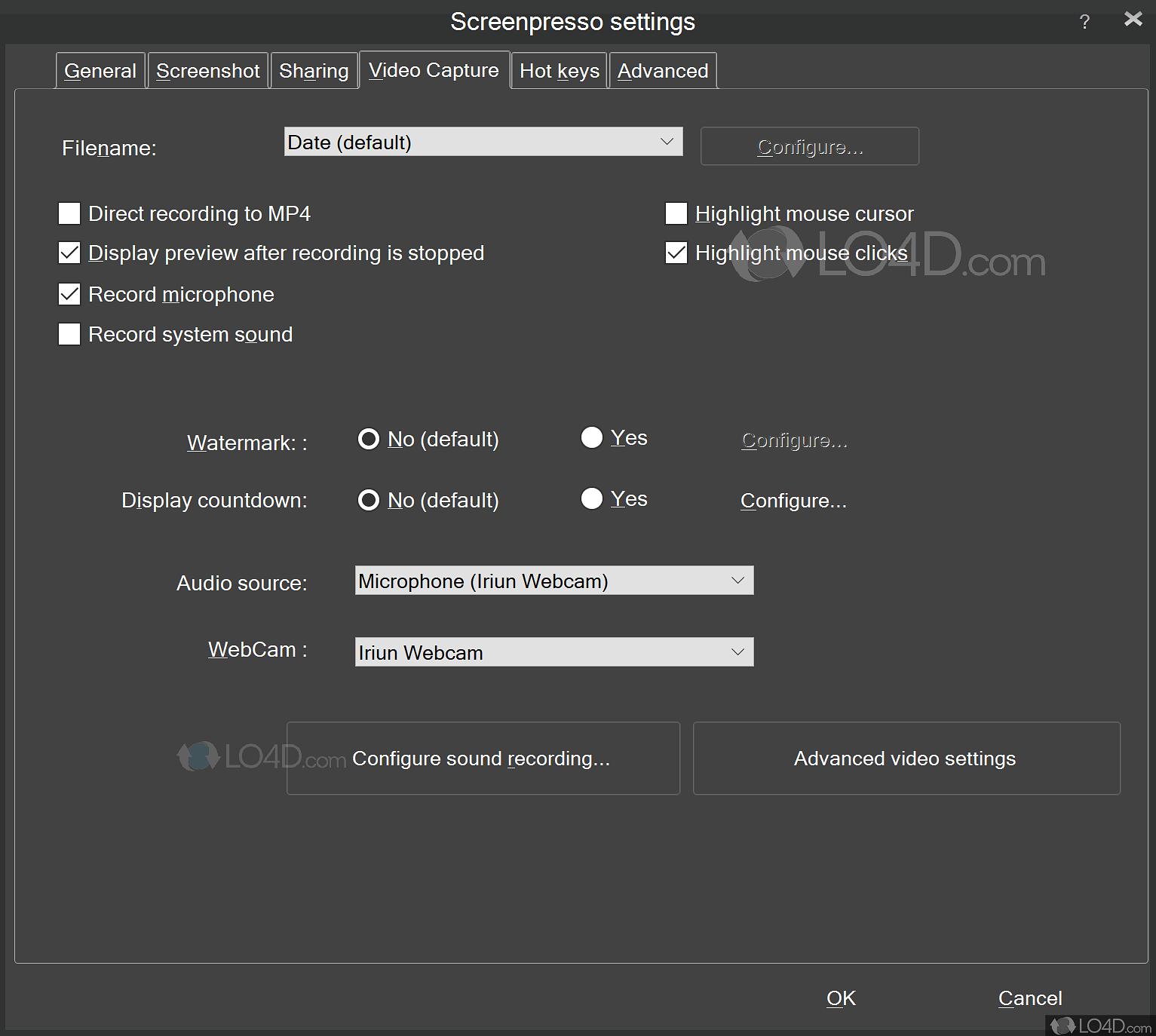Open Advanced video settings
This screenshot has height=1036, width=1156.
click(905, 759)
